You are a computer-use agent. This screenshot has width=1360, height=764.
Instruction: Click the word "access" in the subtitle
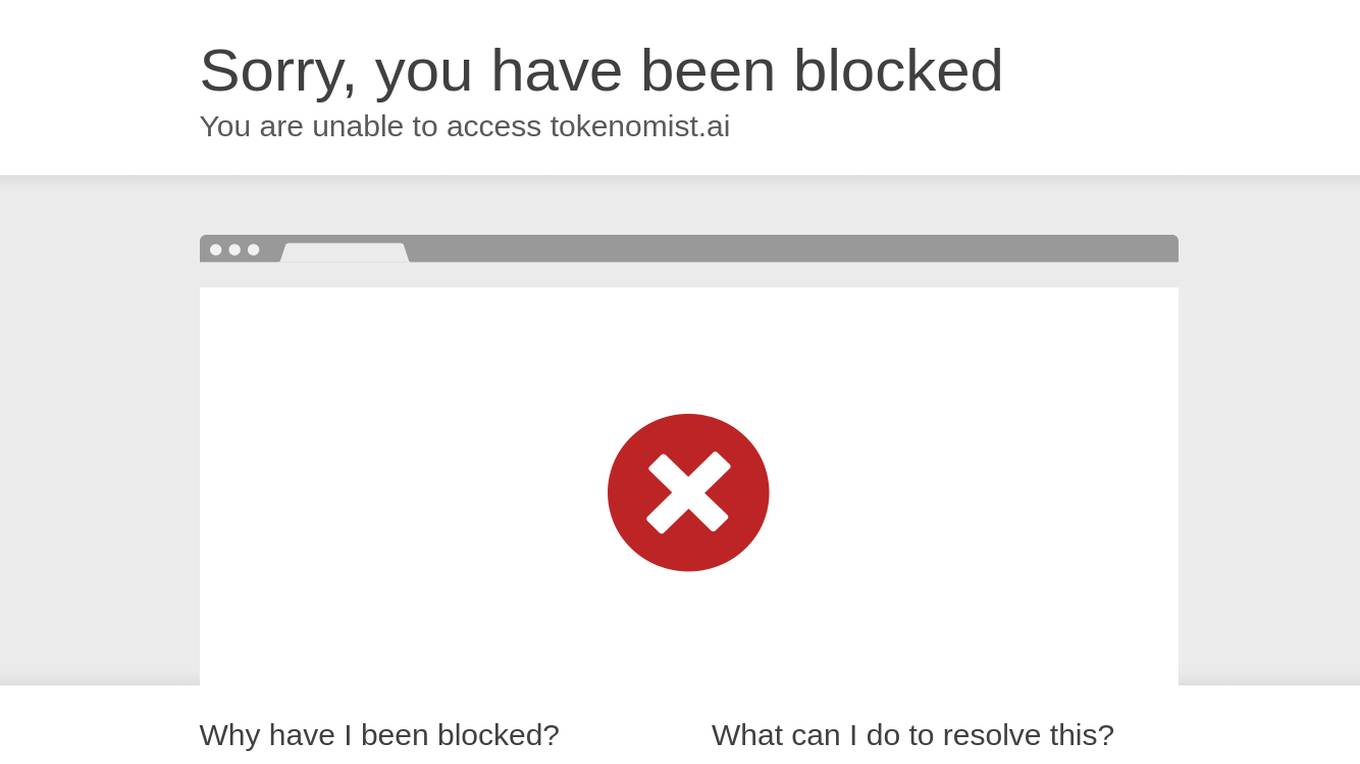click(494, 127)
